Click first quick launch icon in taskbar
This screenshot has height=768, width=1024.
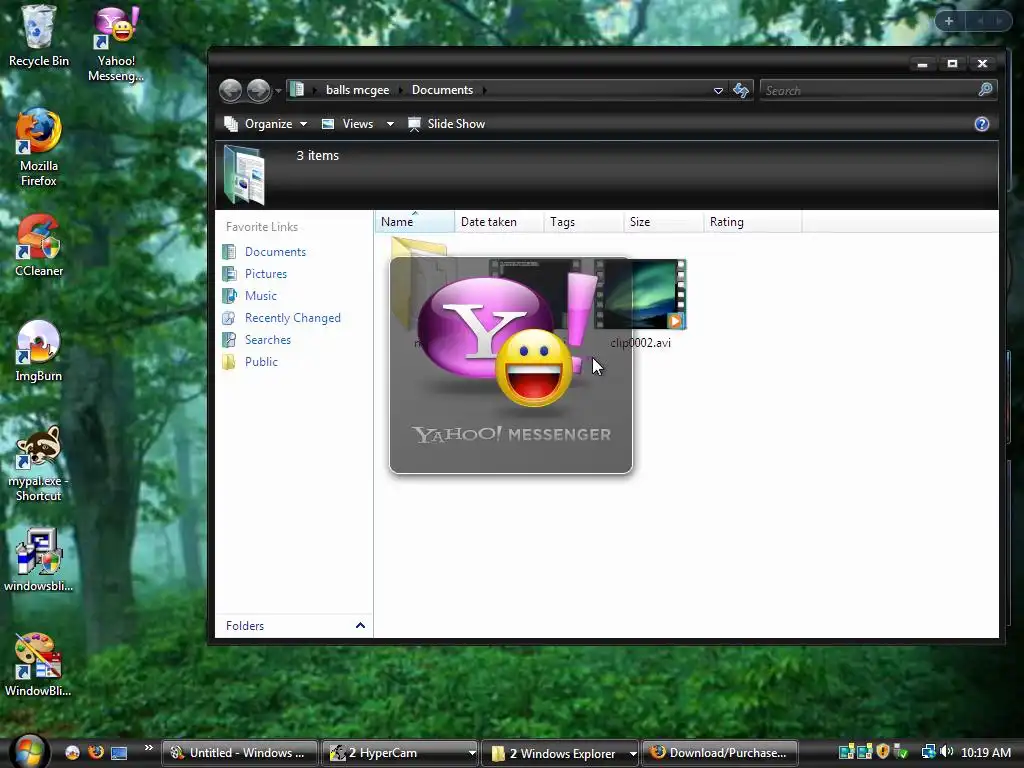72,752
